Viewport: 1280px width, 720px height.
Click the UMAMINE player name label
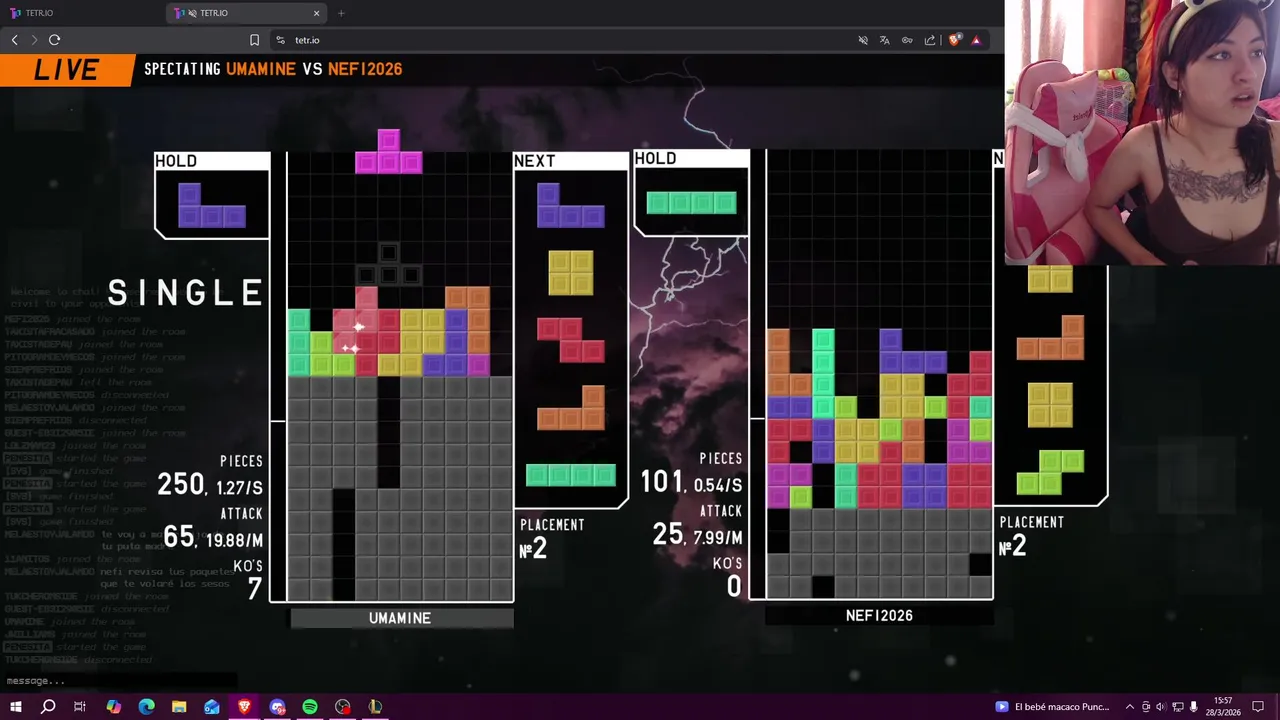[x=400, y=618]
